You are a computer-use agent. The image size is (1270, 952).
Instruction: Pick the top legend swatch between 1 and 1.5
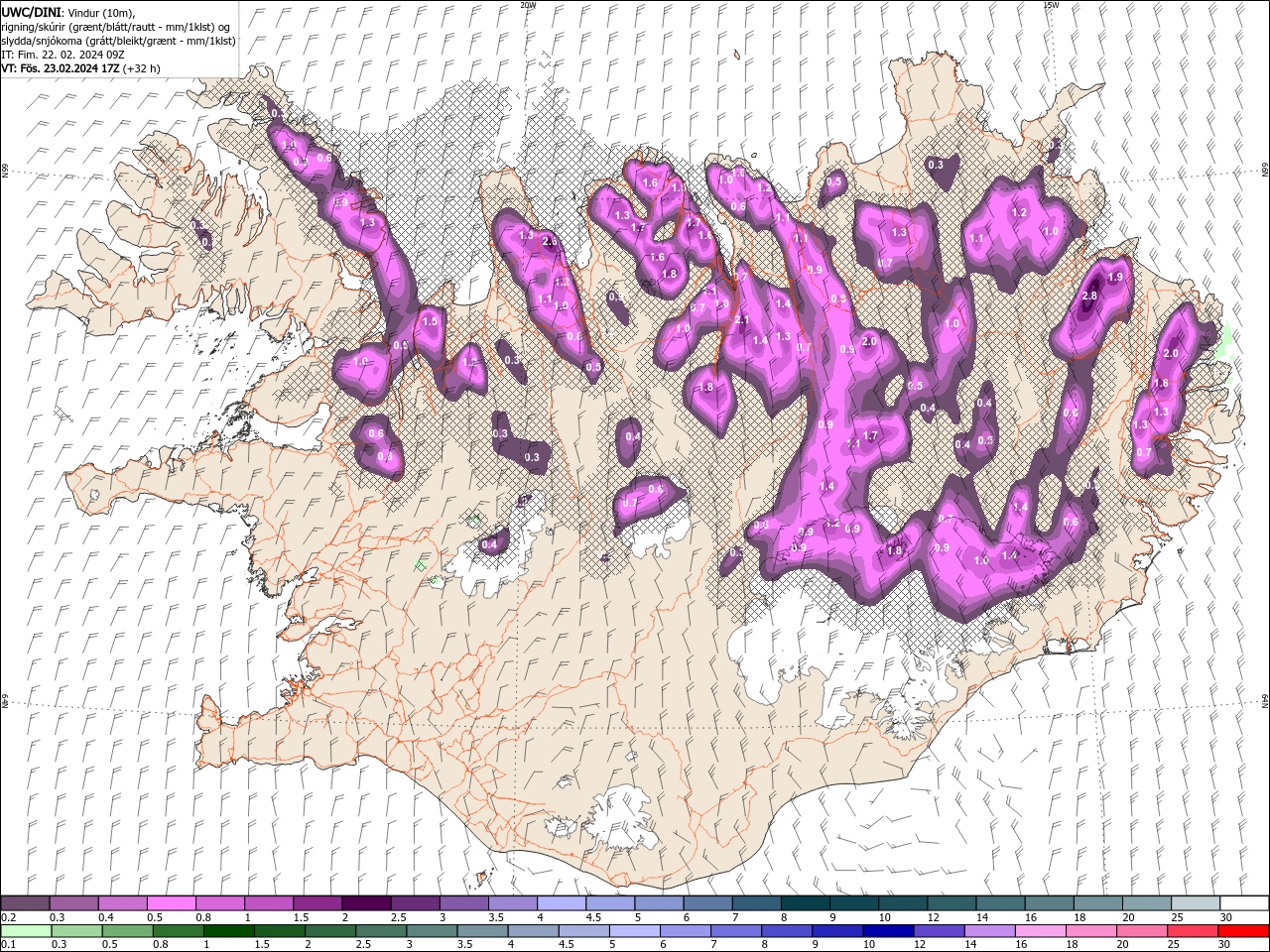point(268,902)
